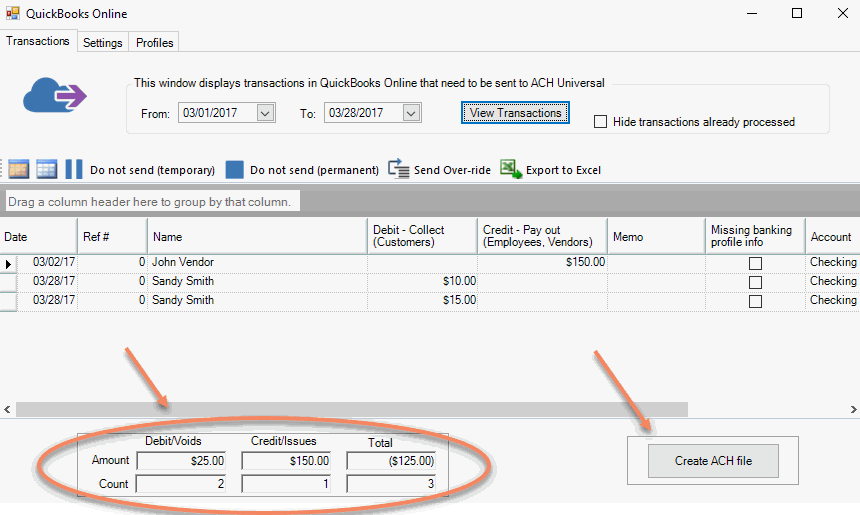Click the Do not send (permanent) stop icon
This screenshot has width=860, height=515.
234,169
